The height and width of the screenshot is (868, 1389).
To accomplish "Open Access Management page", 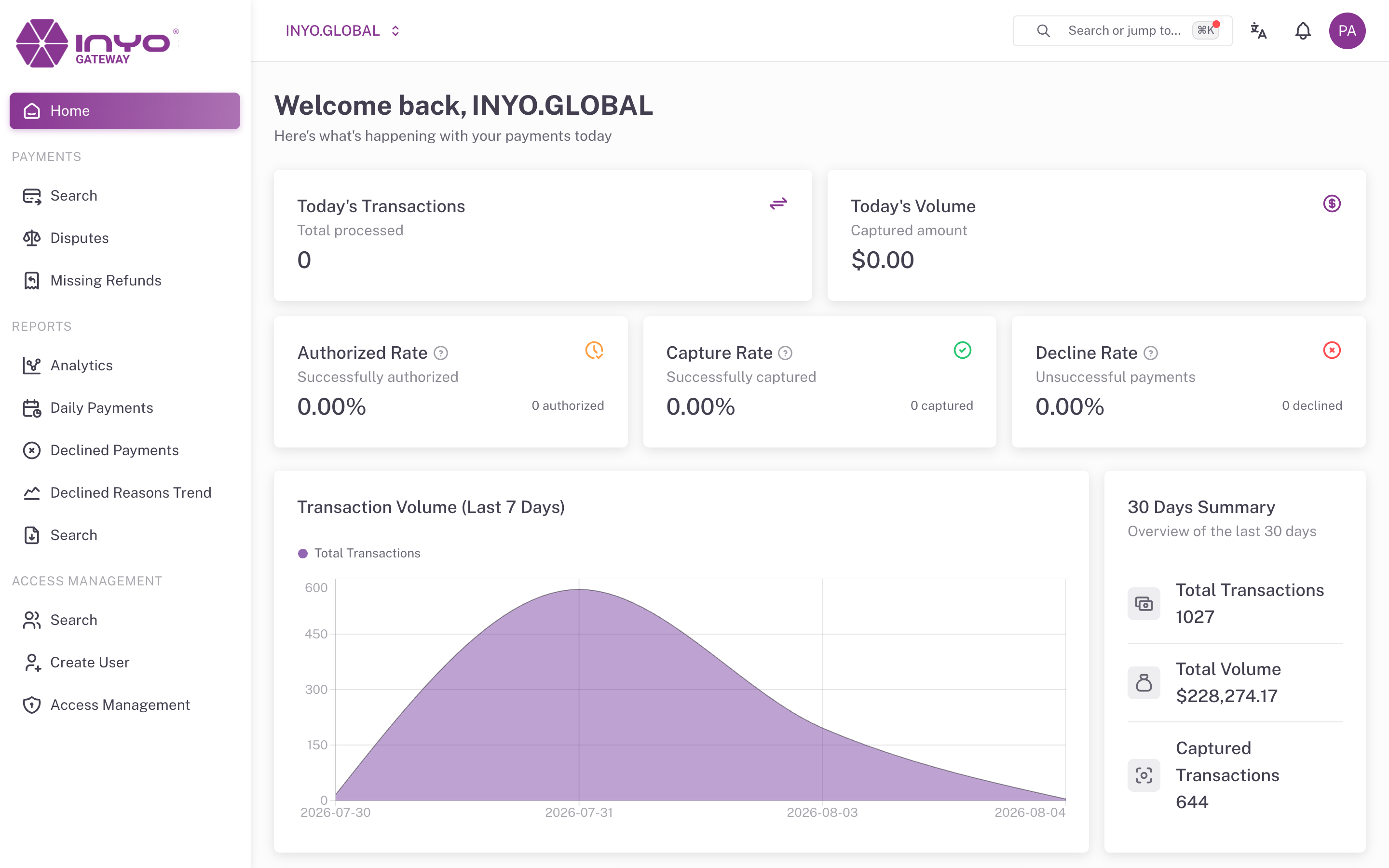I will coord(124,705).
